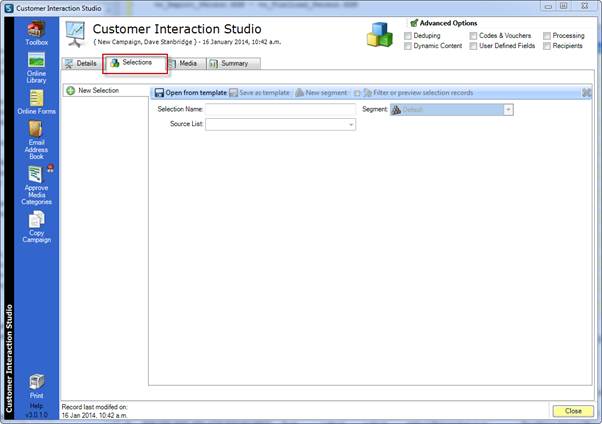Open the Toolbox icon in sidebar

click(36, 29)
